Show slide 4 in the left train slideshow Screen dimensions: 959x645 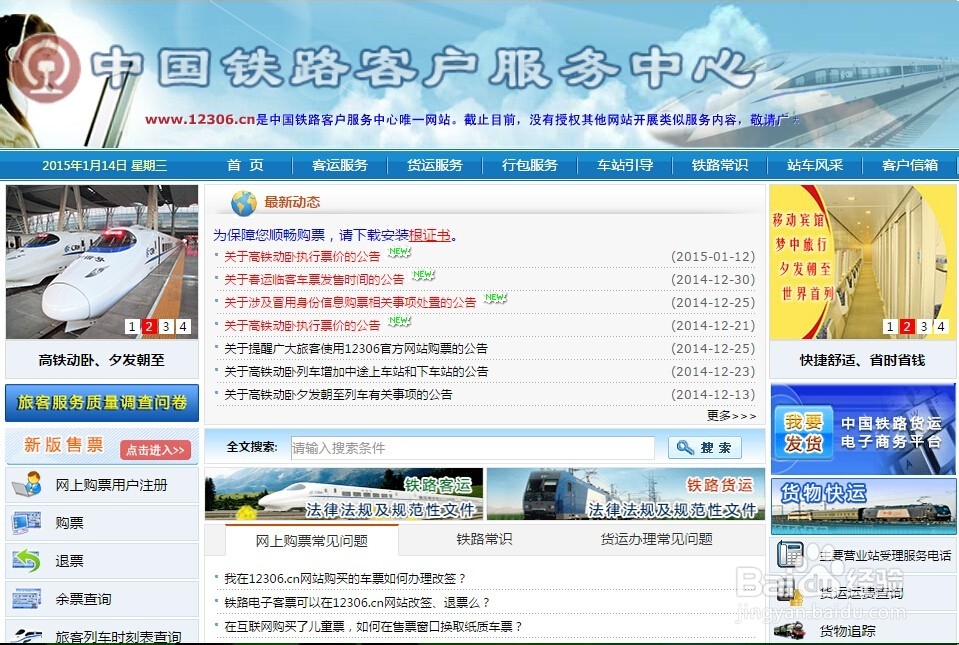183,326
